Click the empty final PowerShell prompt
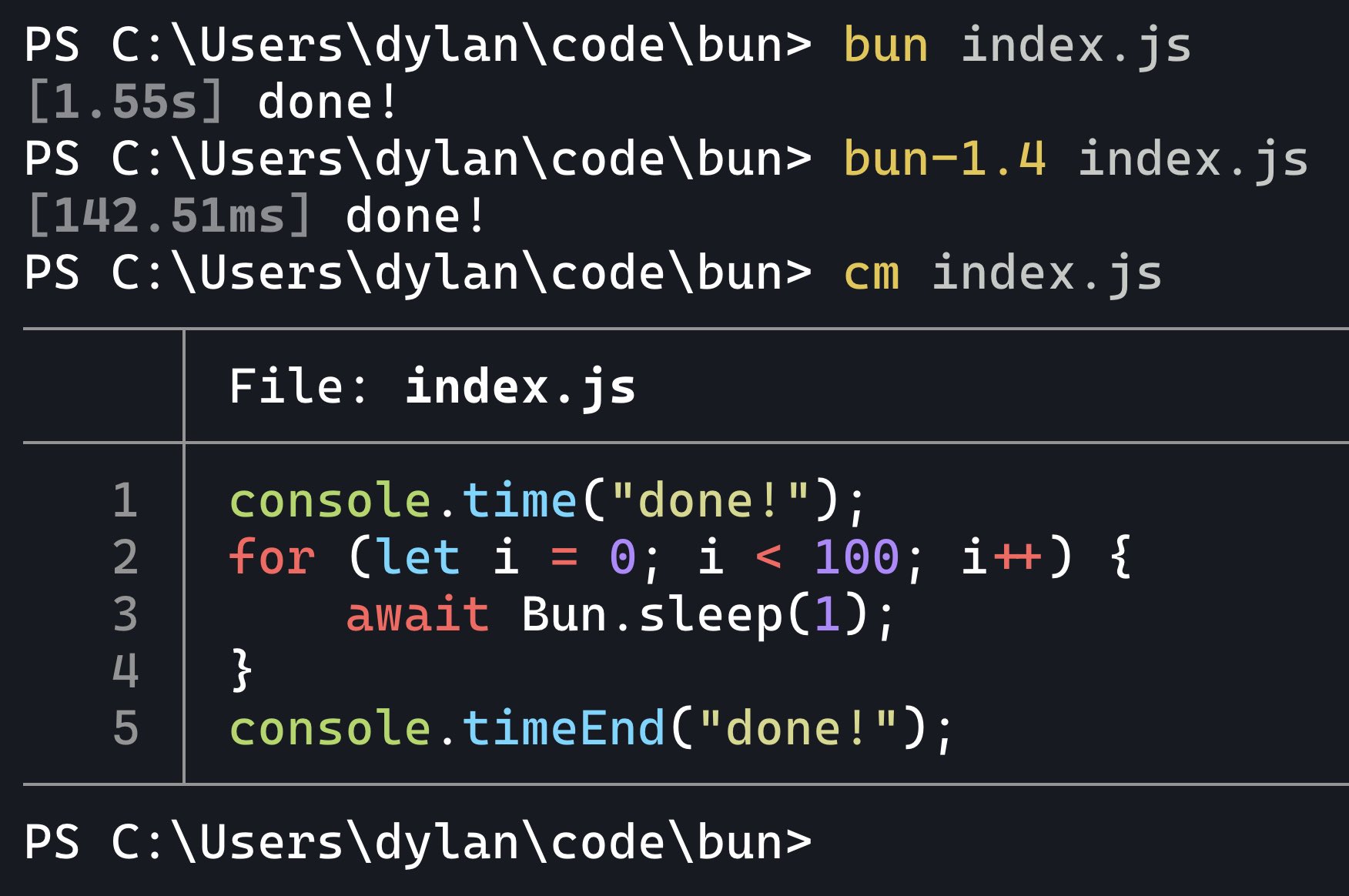 click(418, 841)
